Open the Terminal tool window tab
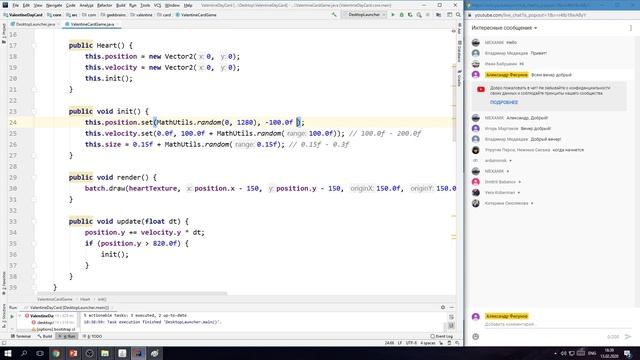 point(21,336)
